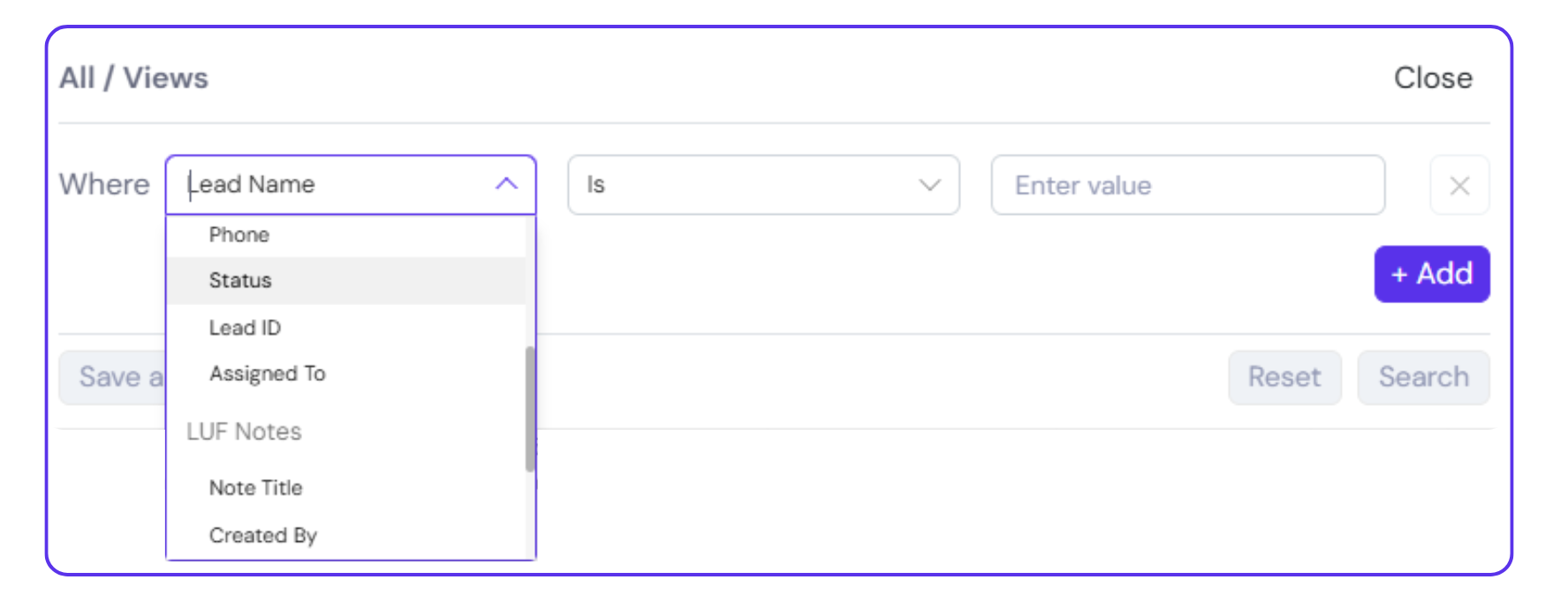
Task: Click the Reset button
Action: point(1284,378)
